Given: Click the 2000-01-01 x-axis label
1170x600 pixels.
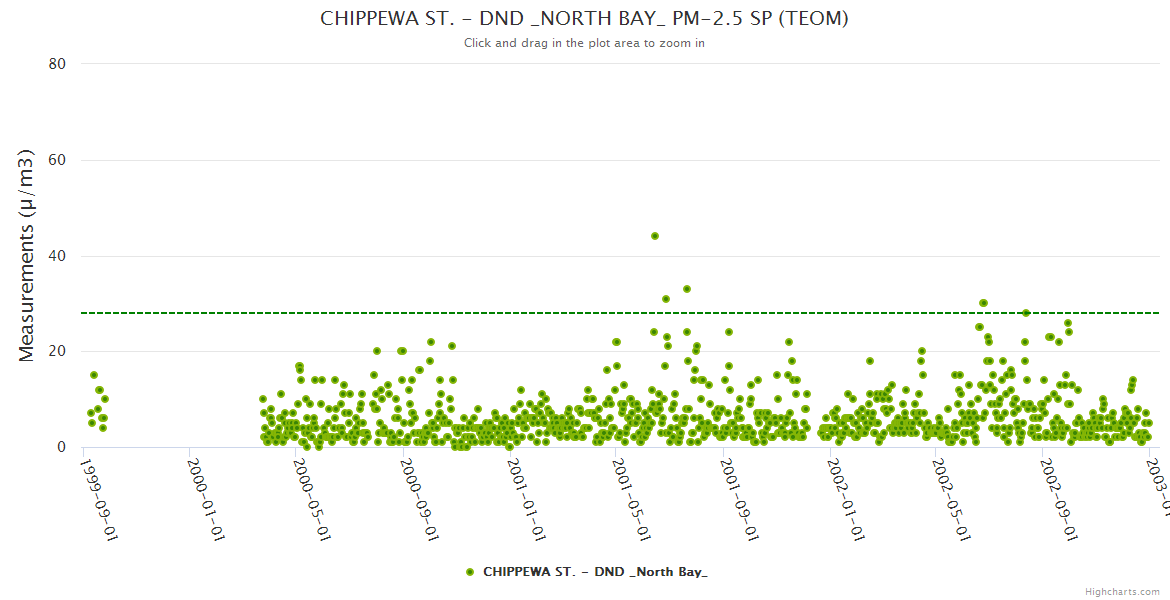Looking at the screenshot, I should (206, 486).
